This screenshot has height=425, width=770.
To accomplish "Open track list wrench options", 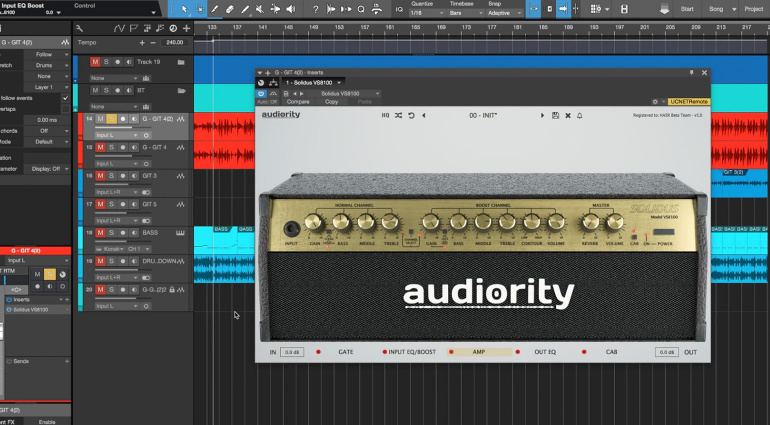I will point(80,29).
